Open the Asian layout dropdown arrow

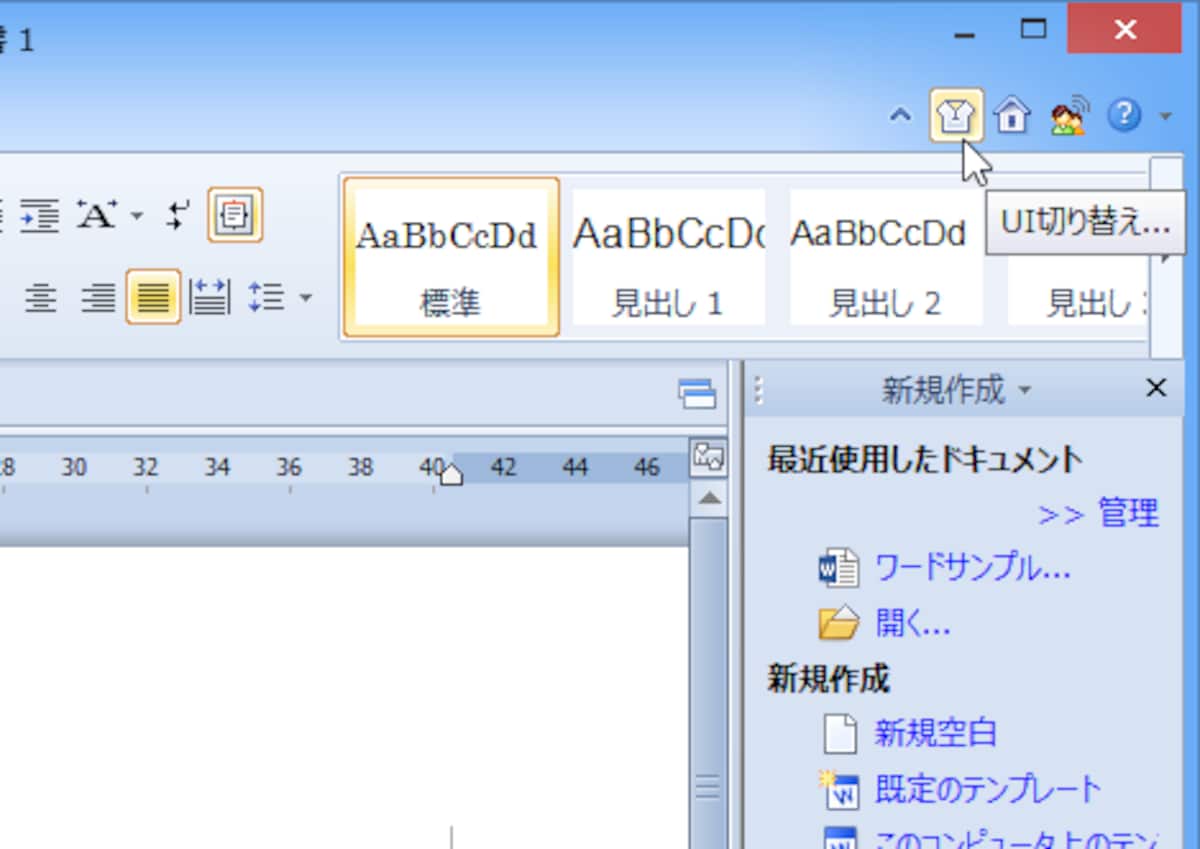point(137,215)
